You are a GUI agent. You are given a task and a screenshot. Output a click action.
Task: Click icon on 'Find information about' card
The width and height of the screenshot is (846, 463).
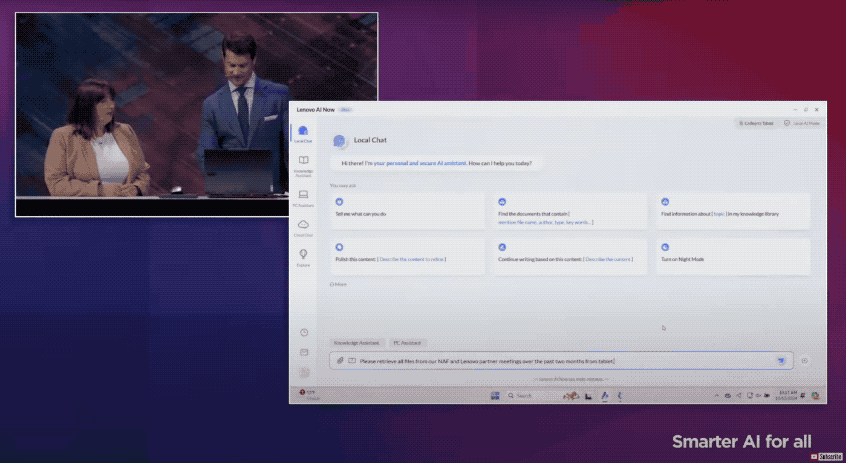(x=665, y=202)
